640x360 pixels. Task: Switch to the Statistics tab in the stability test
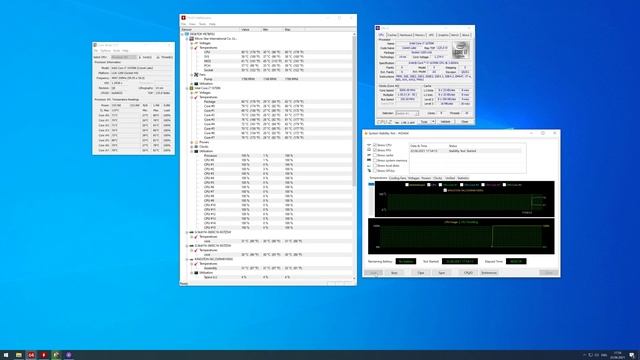[463, 178]
